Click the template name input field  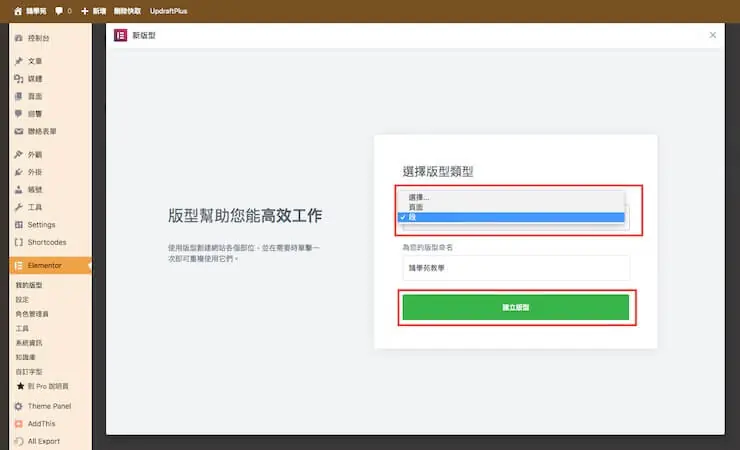pyautogui.click(x=516, y=268)
